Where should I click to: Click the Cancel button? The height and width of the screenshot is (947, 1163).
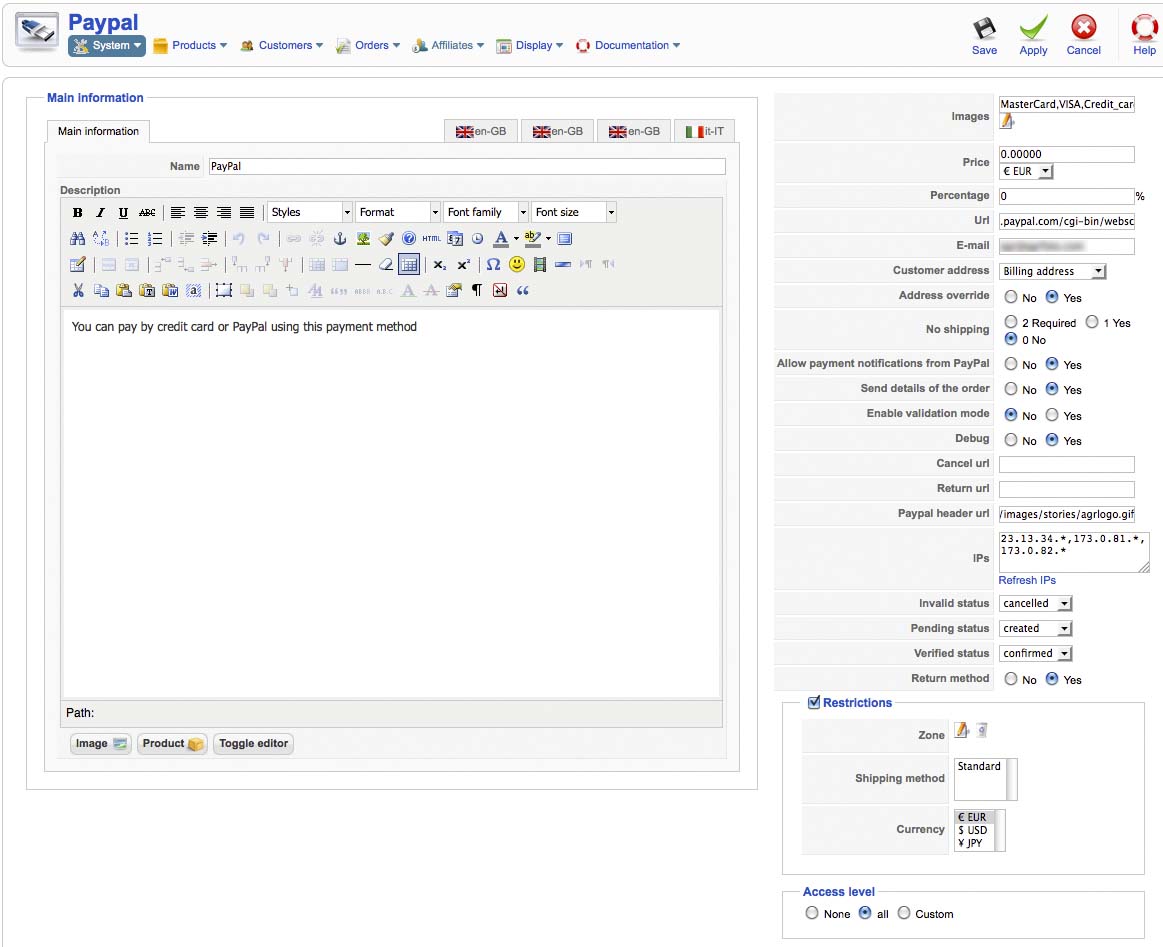pyautogui.click(x=1084, y=36)
